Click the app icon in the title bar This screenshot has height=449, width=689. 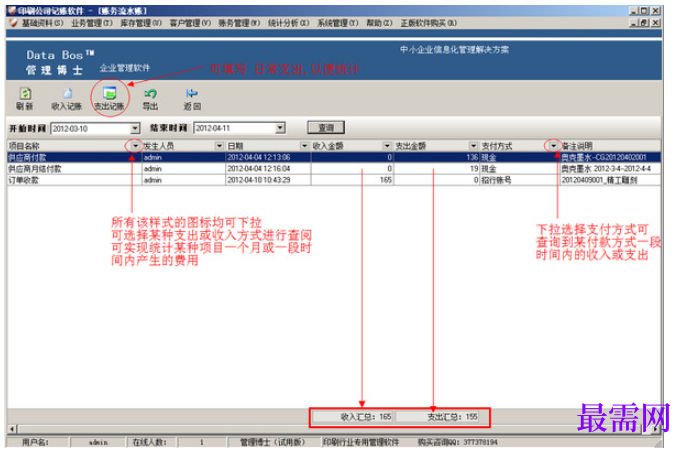click(12, 11)
